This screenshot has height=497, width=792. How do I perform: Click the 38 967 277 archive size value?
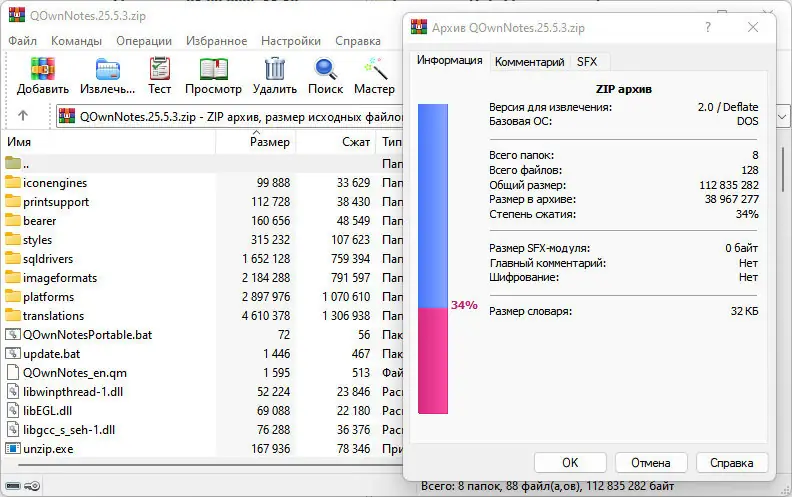point(731,199)
